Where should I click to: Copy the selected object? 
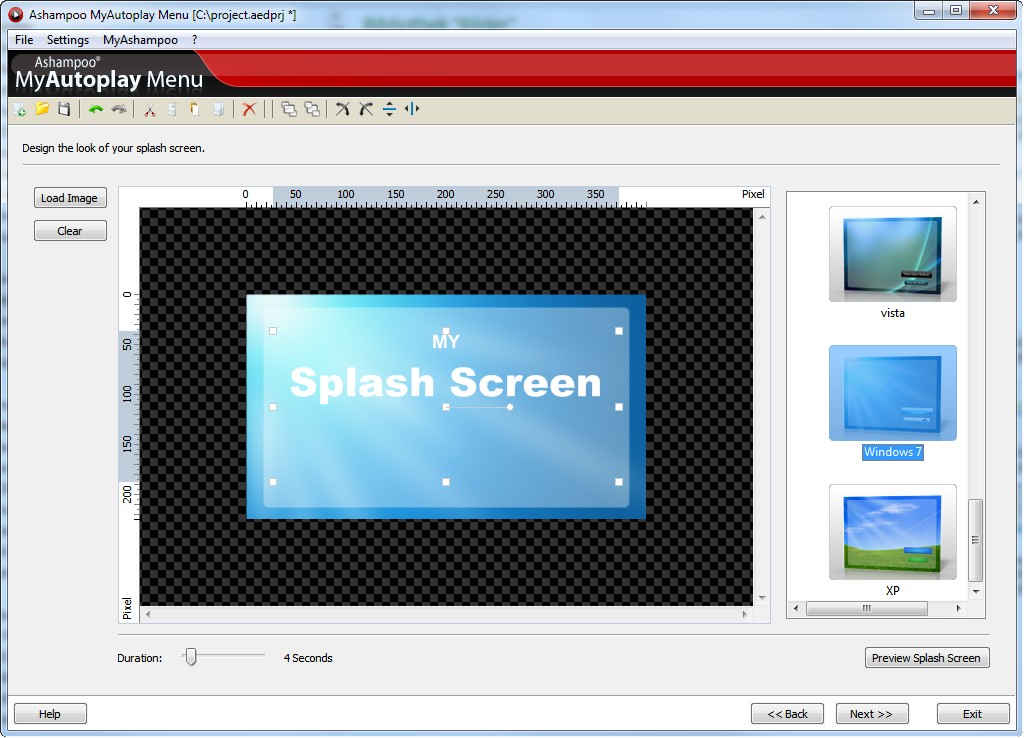[x=172, y=109]
